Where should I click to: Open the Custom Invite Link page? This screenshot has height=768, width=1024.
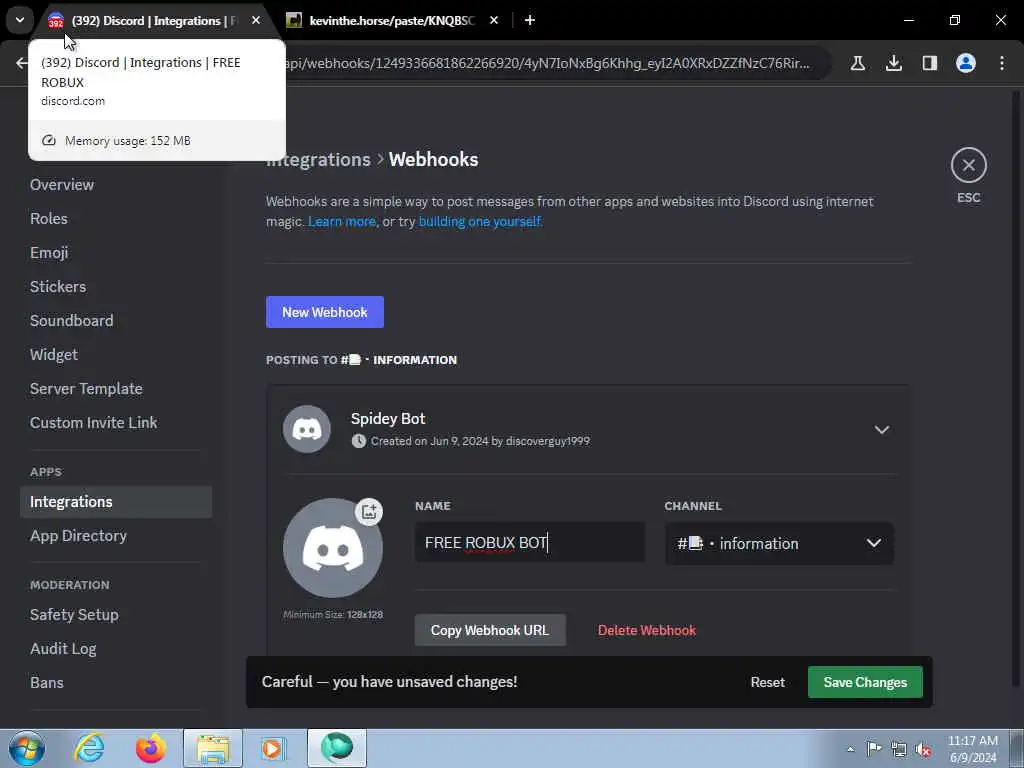[x=93, y=423]
